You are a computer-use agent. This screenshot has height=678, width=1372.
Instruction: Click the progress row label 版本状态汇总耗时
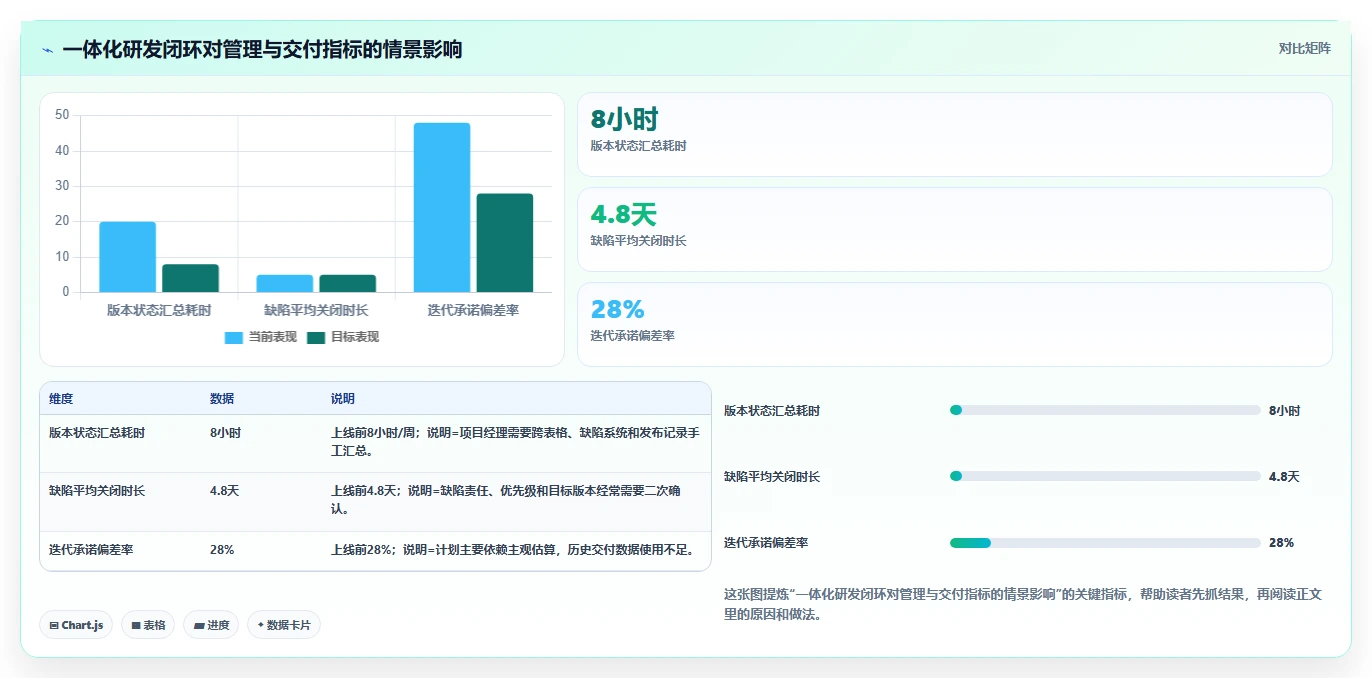[x=772, y=411]
